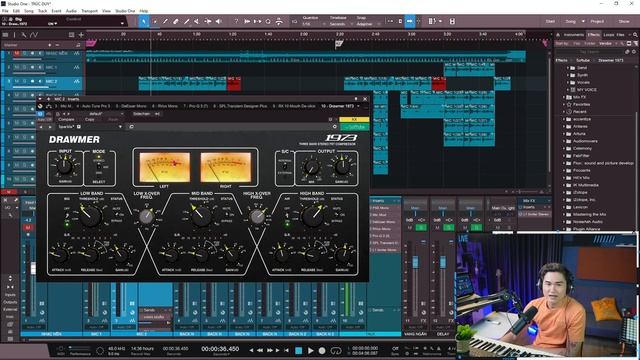The image size is (640, 360).
Task: Open the Song menu
Action: click(29, 11)
